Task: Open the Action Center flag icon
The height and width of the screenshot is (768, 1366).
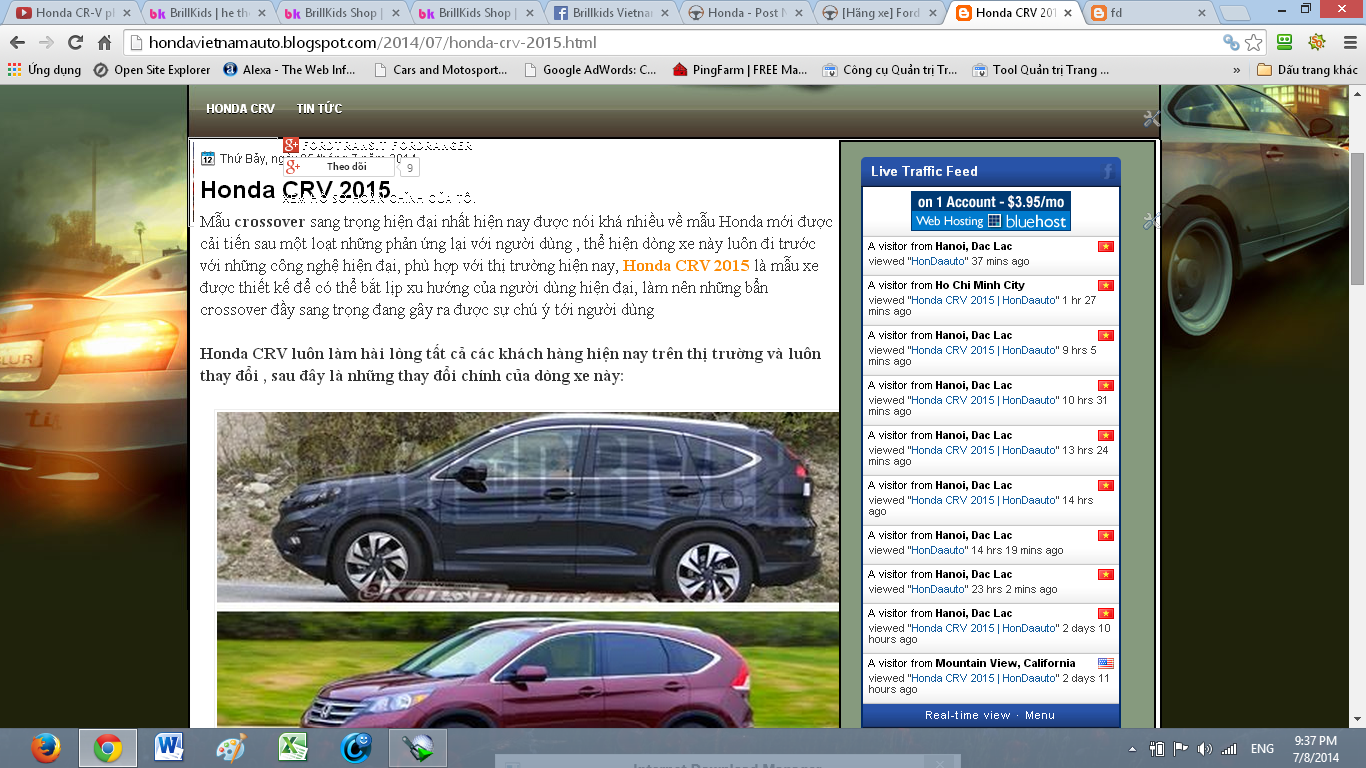Action: tap(1181, 748)
